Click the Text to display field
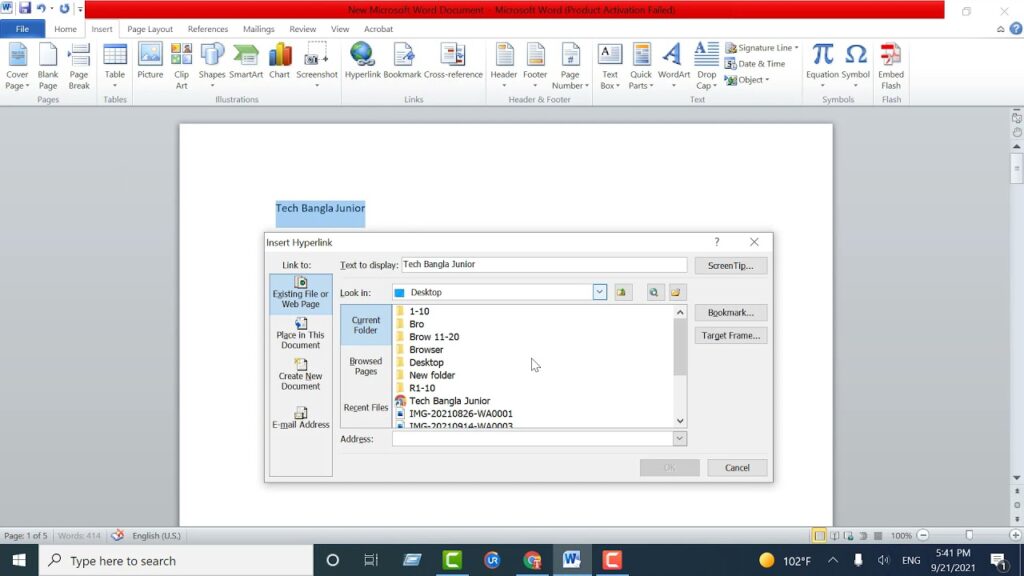The image size is (1024, 576). coord(544,264)
